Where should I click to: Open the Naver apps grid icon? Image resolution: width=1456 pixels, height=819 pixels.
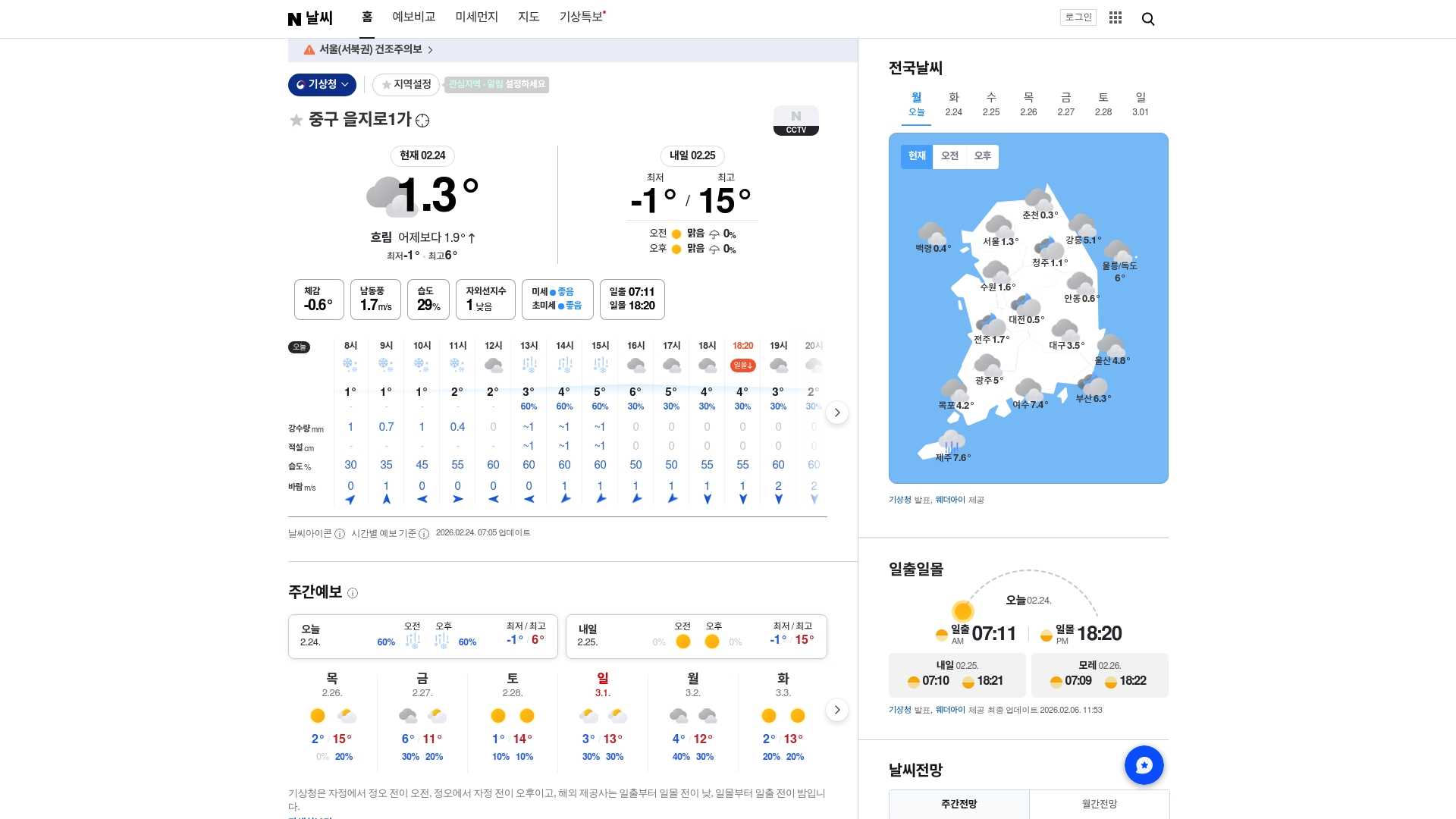[x=1115, y=17]
